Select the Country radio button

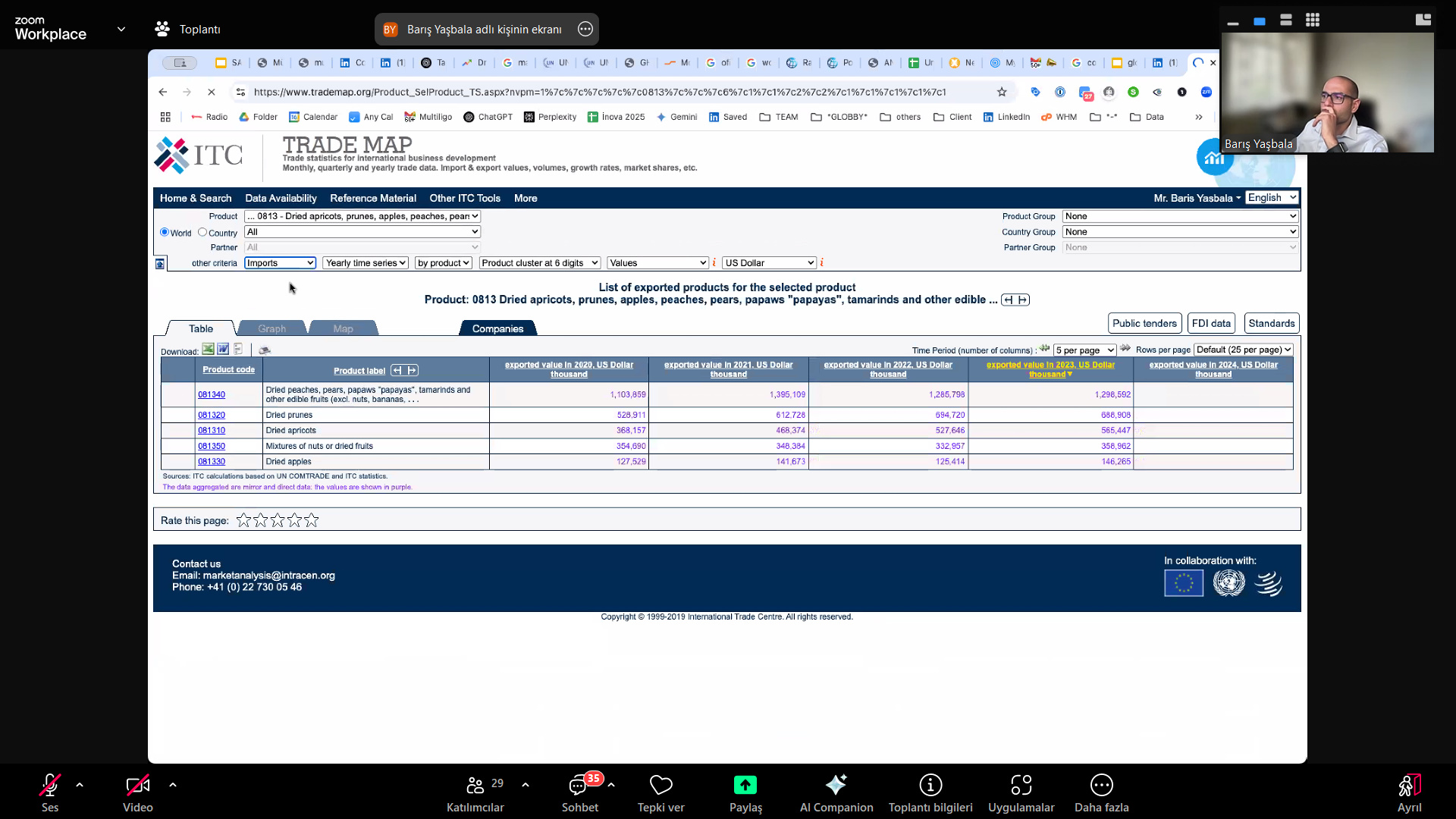(202, 232)
